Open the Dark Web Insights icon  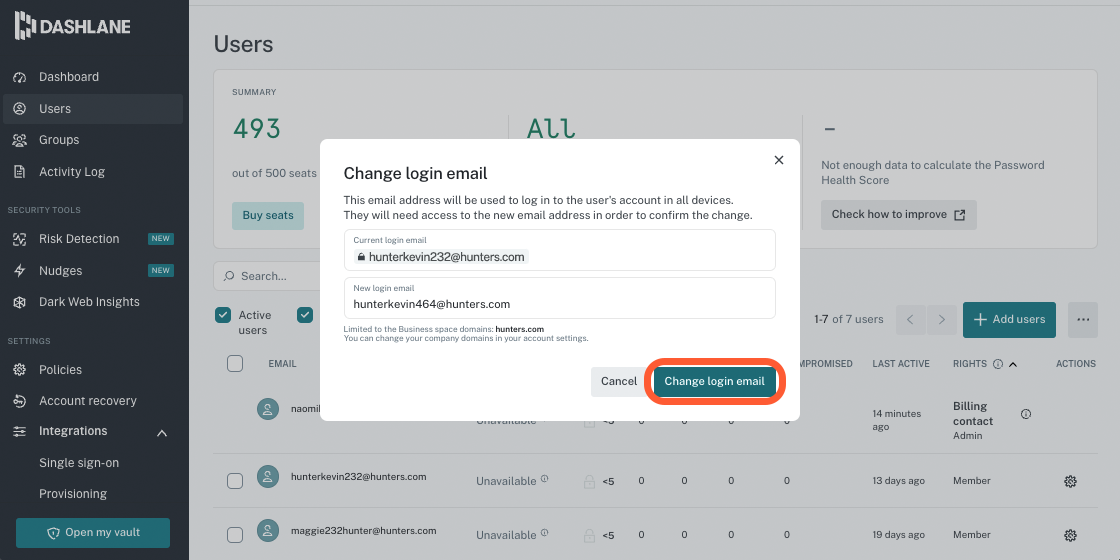pos(20,302)
